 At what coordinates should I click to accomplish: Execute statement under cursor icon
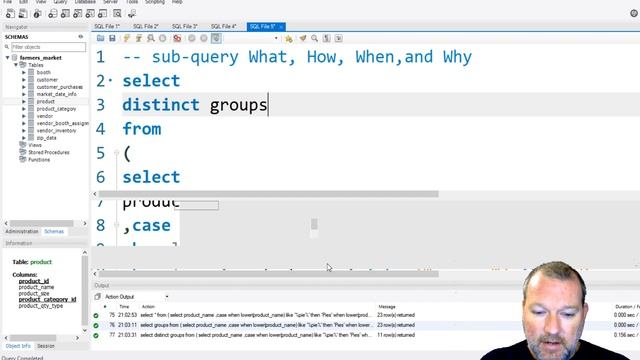[x=139, y=38]
